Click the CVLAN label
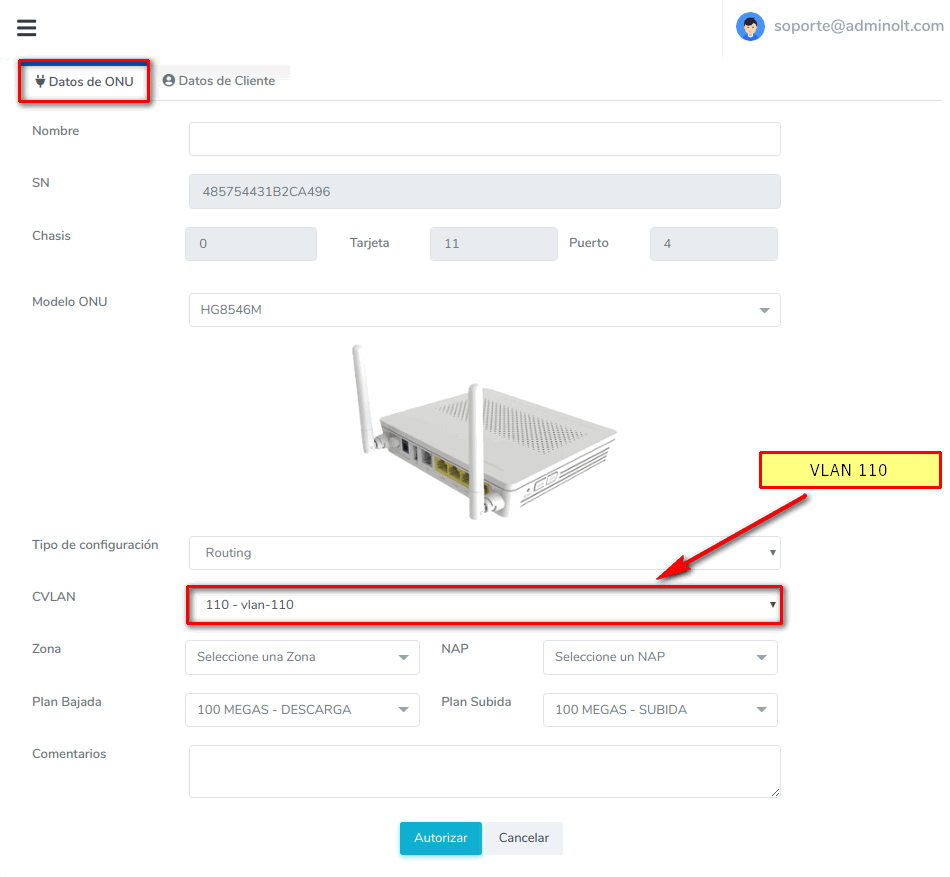 pos(53,597)
